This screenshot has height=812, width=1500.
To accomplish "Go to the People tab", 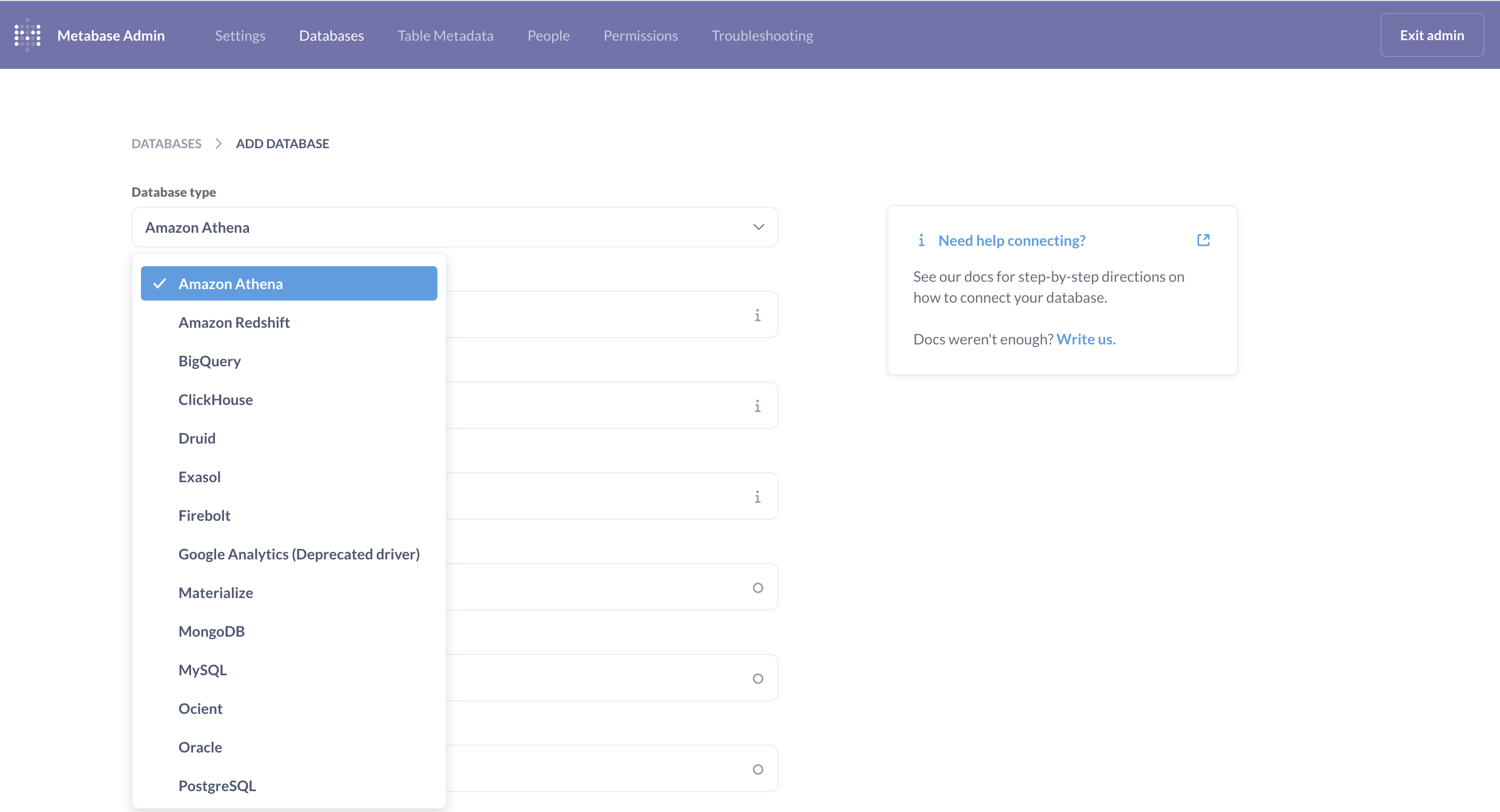I will (549, 35).
